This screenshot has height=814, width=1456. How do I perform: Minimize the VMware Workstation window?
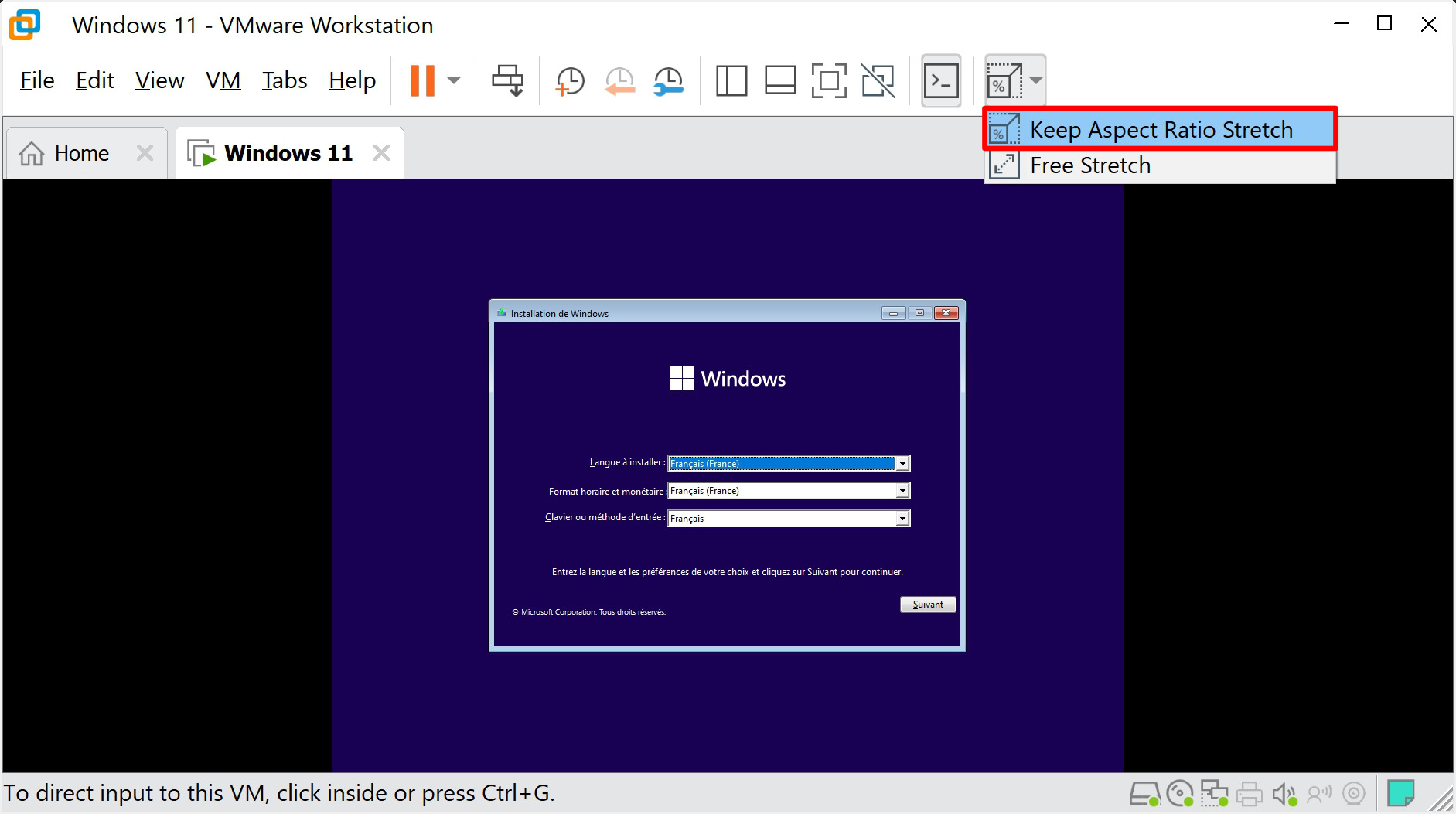click(1342, 24)
